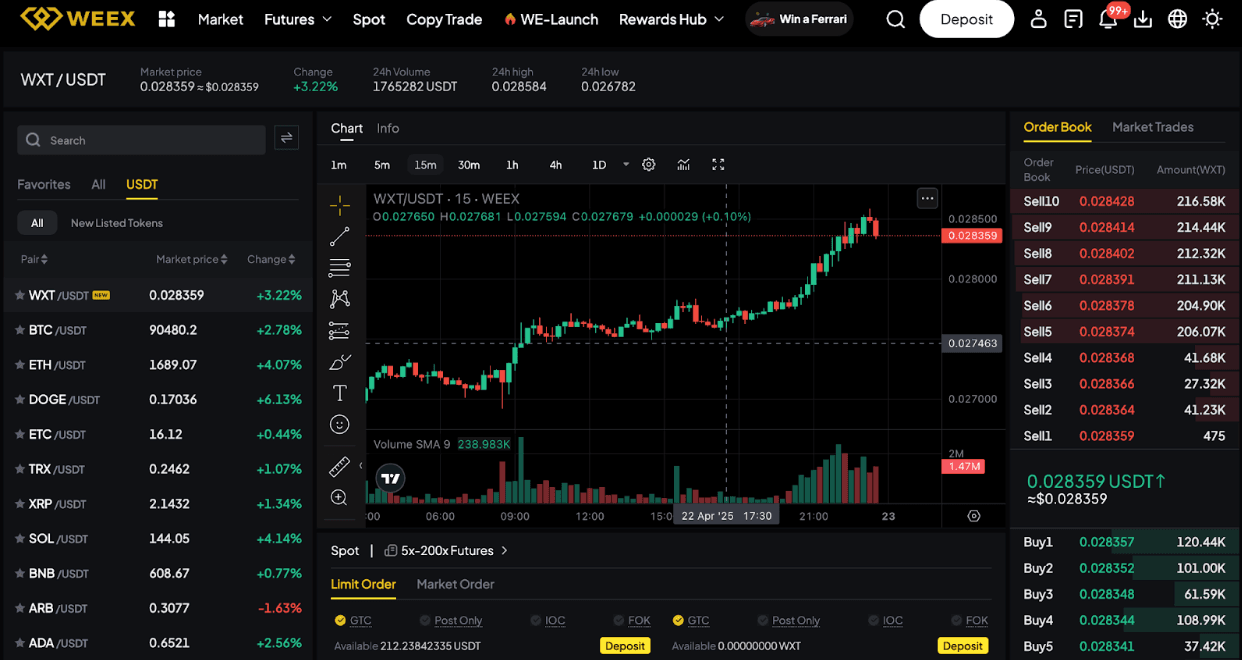Open the emoji annotation tool
Viewport: 1242px width, 660px height.
(x=339, y=423)
